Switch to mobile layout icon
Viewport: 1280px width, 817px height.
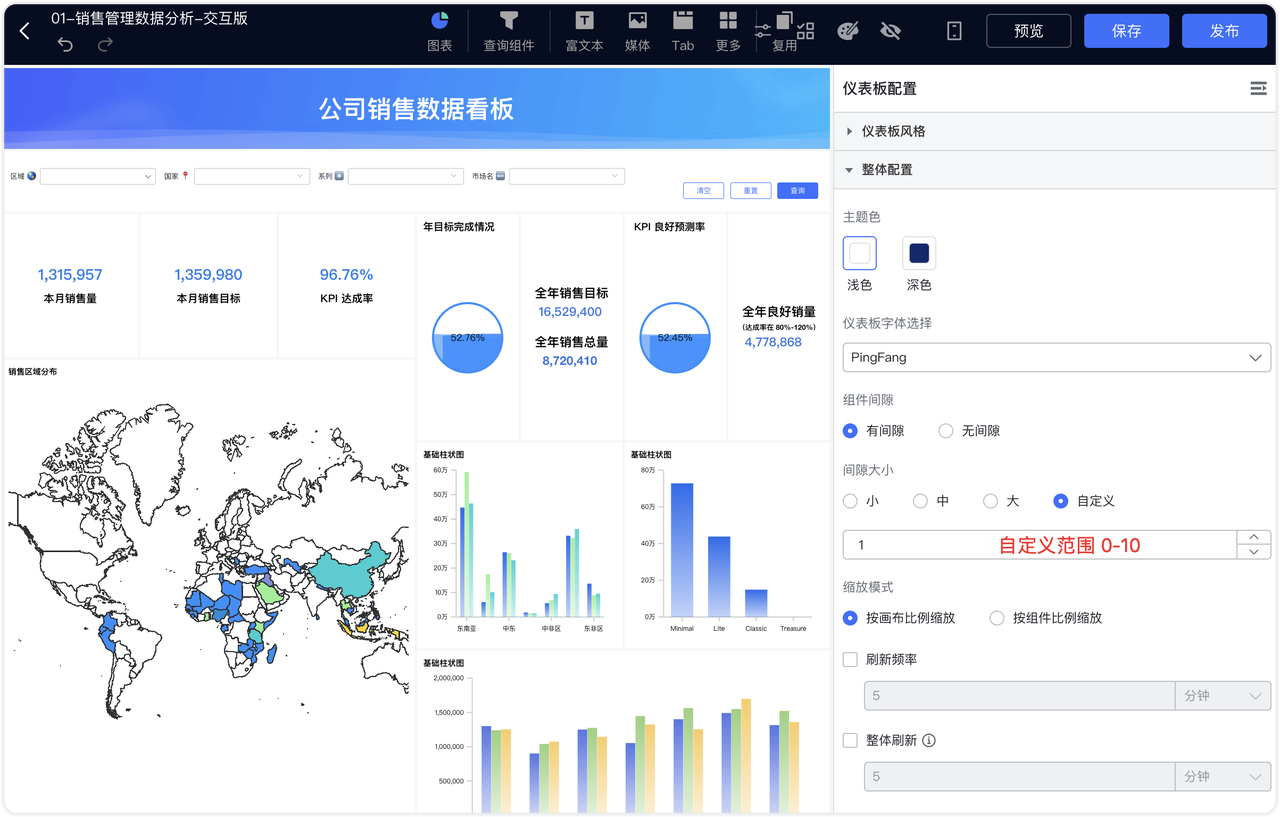click(x=954, y=31)
